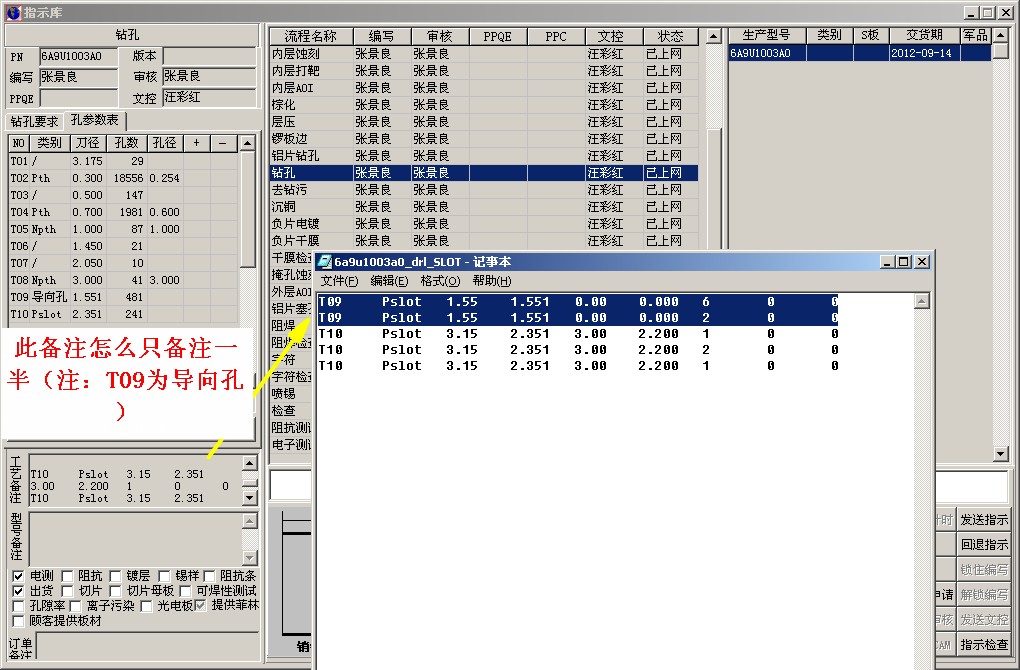Click the + column button in the hole table
Viewport: 1020px width, 670px height.
(196, 142)
